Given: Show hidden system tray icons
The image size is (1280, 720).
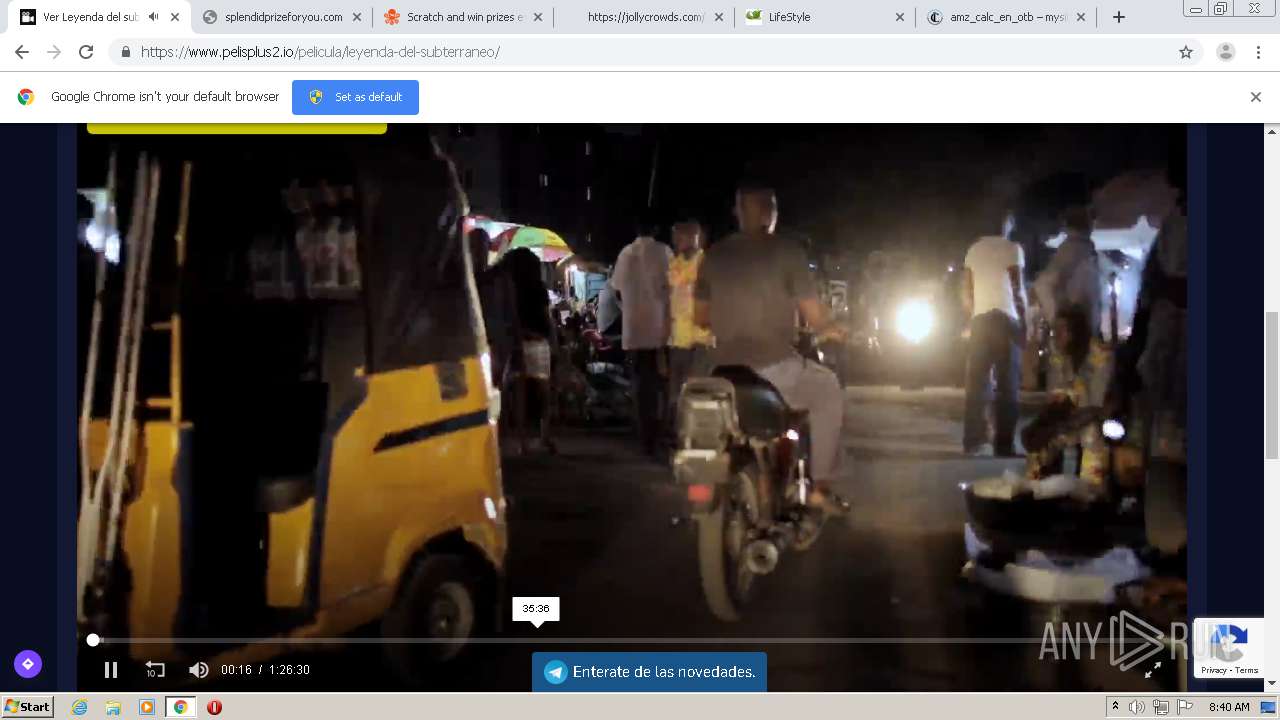Looking at the screenshot, I should point(1115,707).
